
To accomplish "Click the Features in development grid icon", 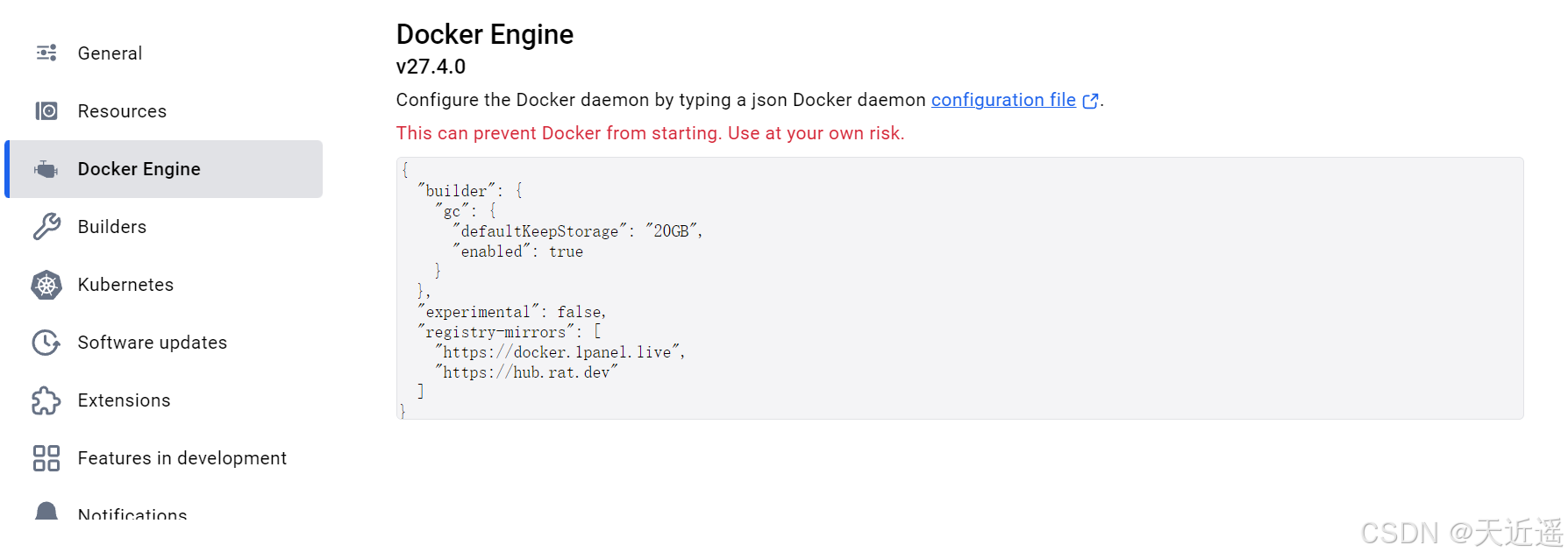I will pos(46,458).
